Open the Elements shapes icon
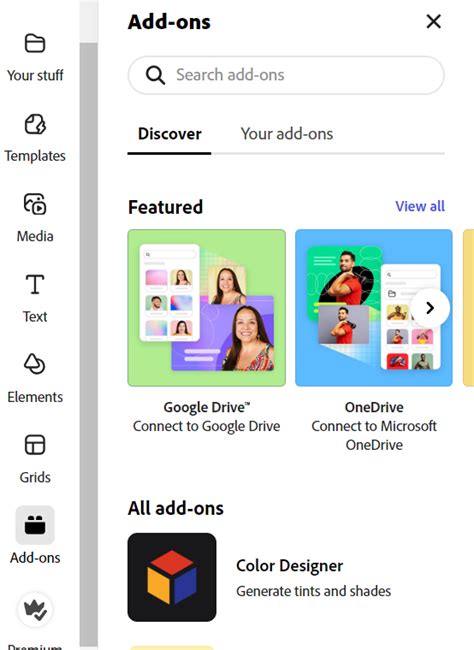The image size is (474, 650). tap(35, 364)
